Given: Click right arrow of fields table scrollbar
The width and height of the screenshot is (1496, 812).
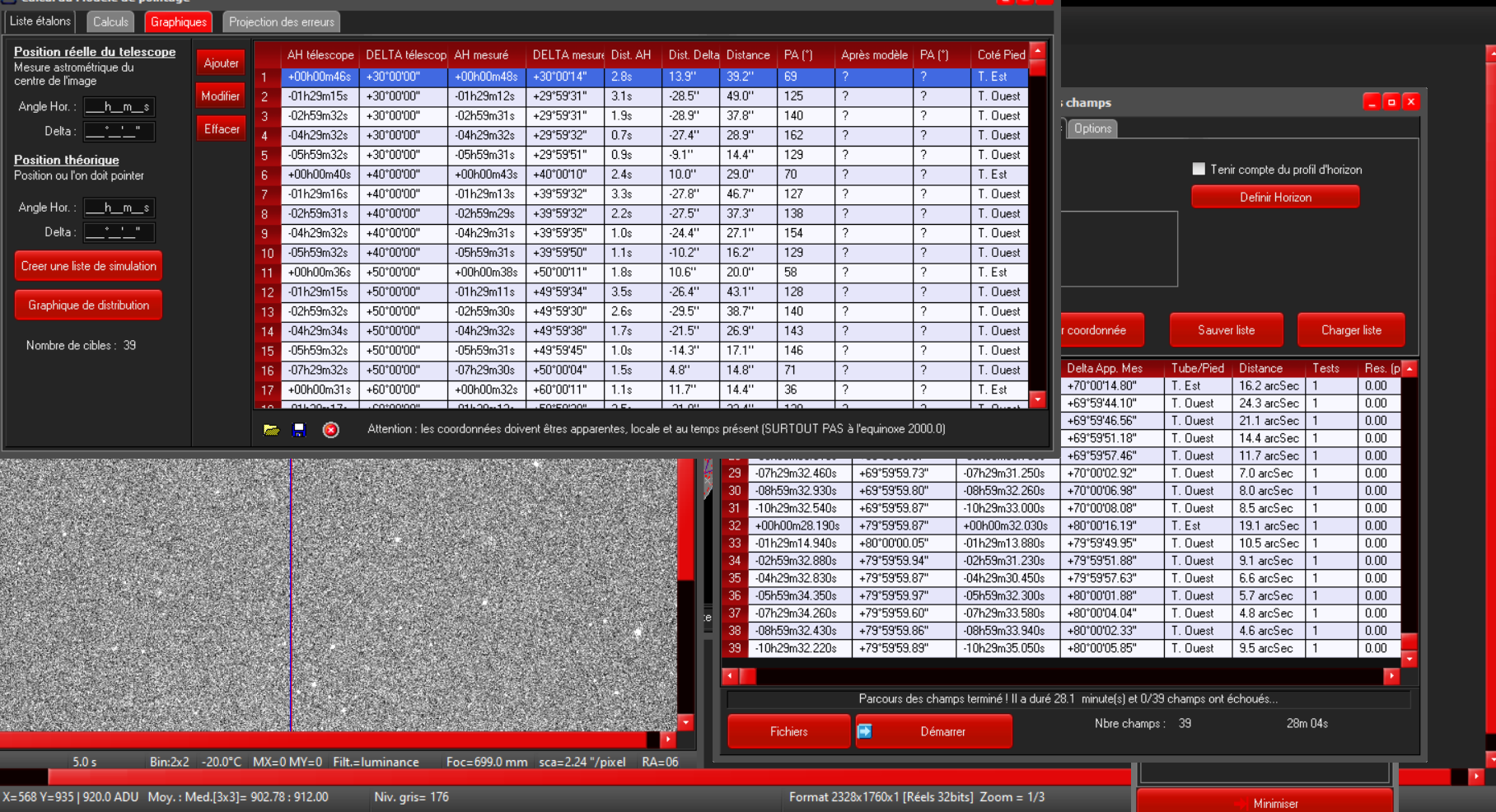Looking at the screenshot, I should [1391, 676].
